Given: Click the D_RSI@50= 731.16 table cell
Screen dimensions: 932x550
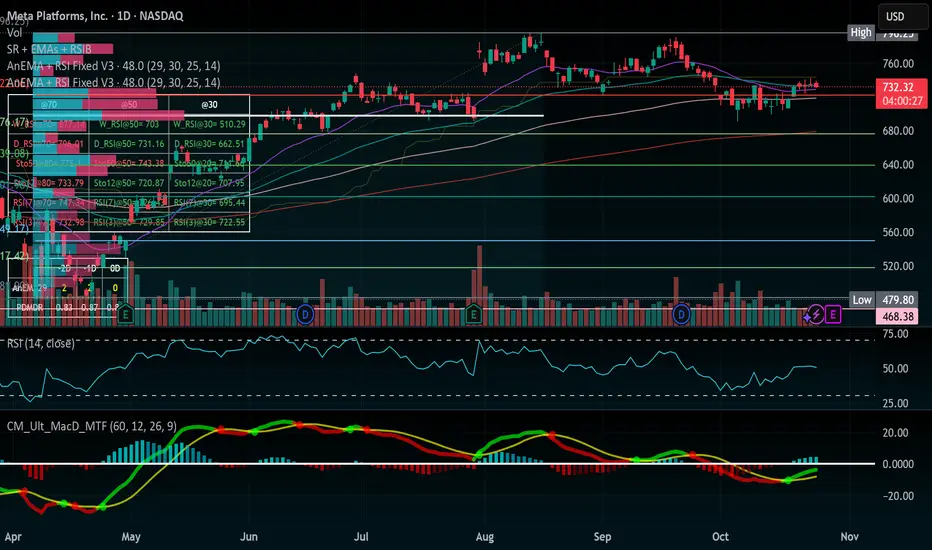Looking at the screenshot, I should [x=129, y=144].
